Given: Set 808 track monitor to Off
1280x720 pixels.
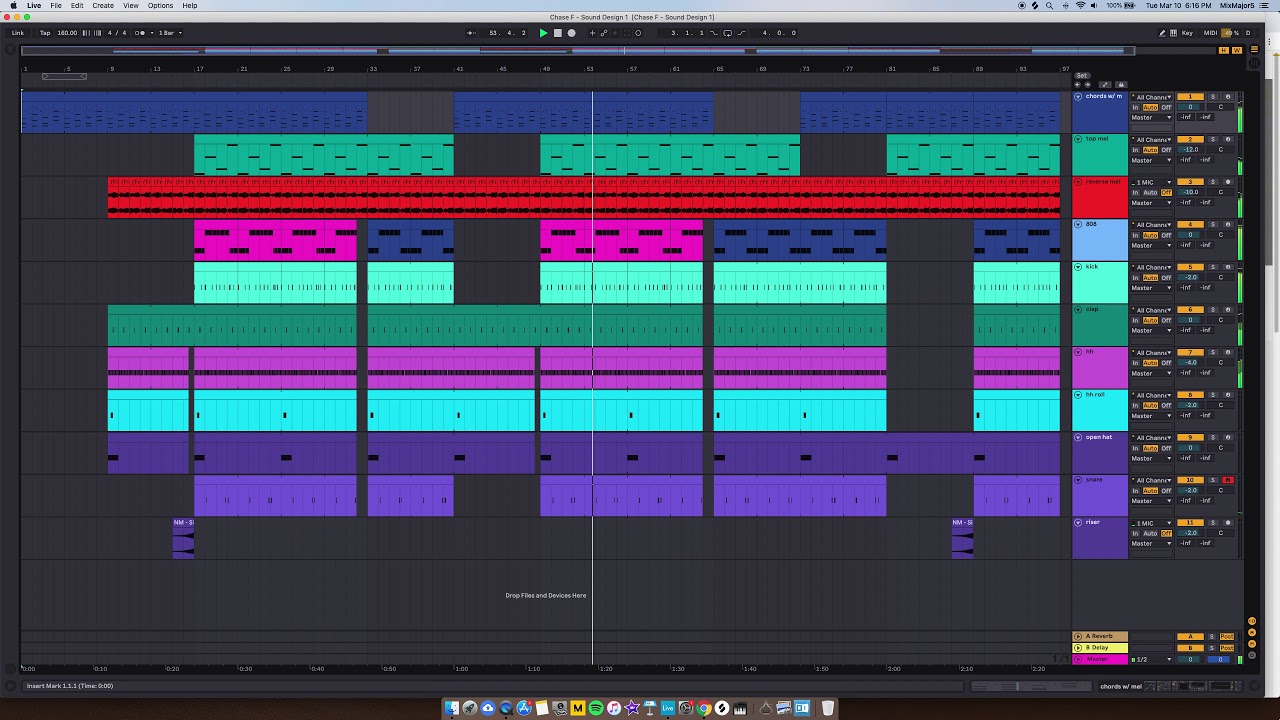Looking at the screenshot, I should [x=1166, y=234].
